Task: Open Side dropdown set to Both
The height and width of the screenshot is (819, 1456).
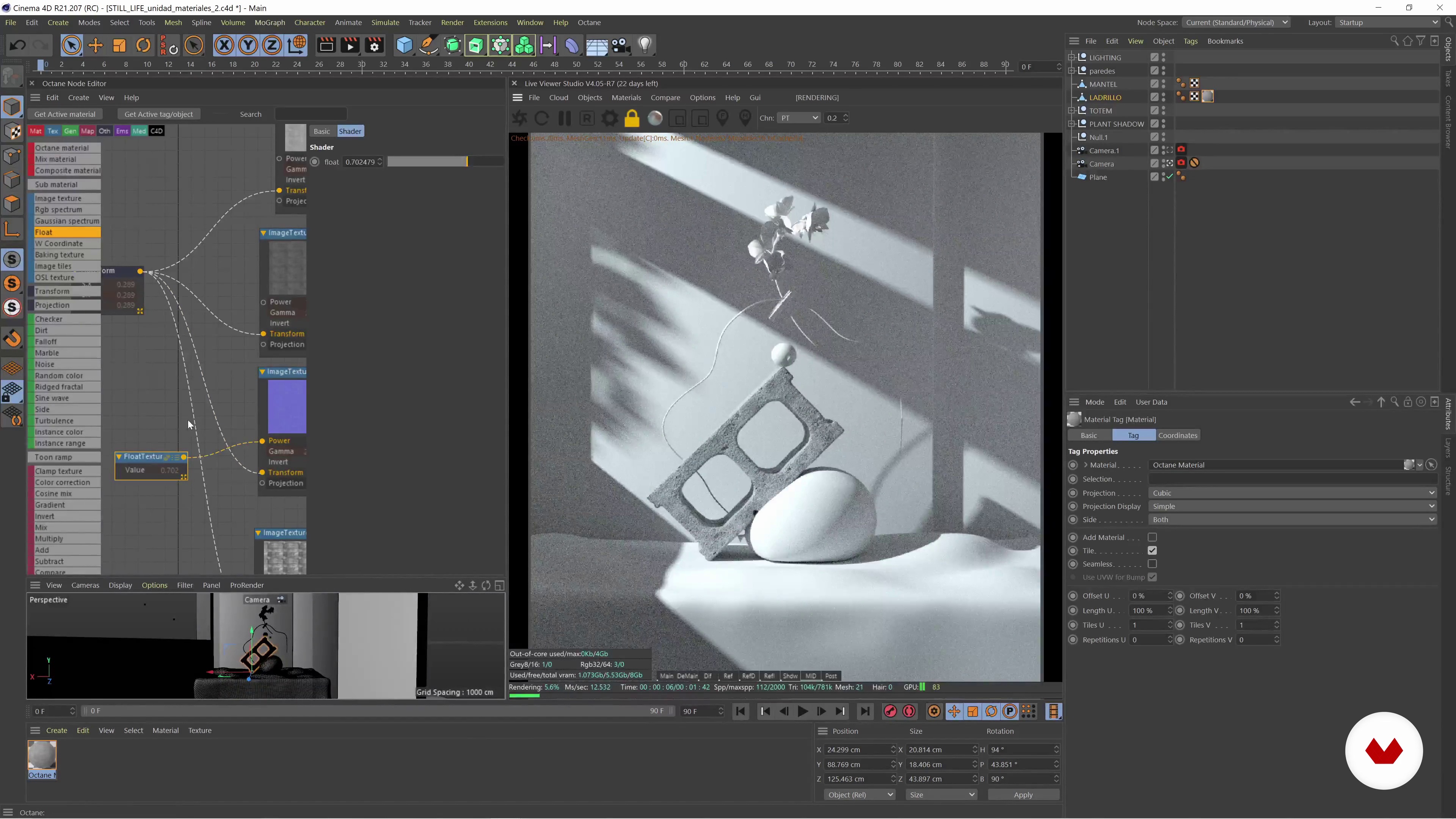Action: tap(1292, 520)
